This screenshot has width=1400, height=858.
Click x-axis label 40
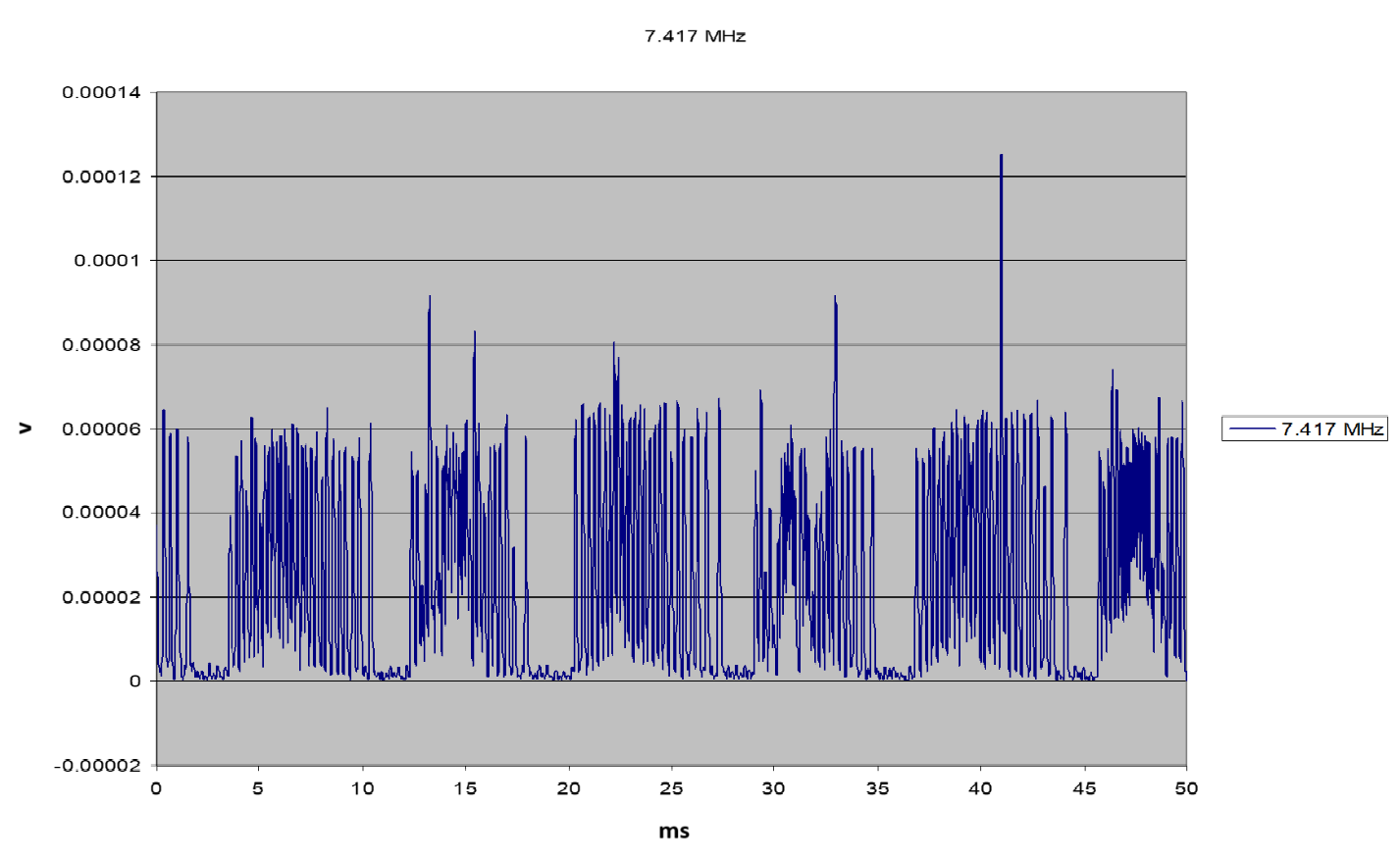980,788
